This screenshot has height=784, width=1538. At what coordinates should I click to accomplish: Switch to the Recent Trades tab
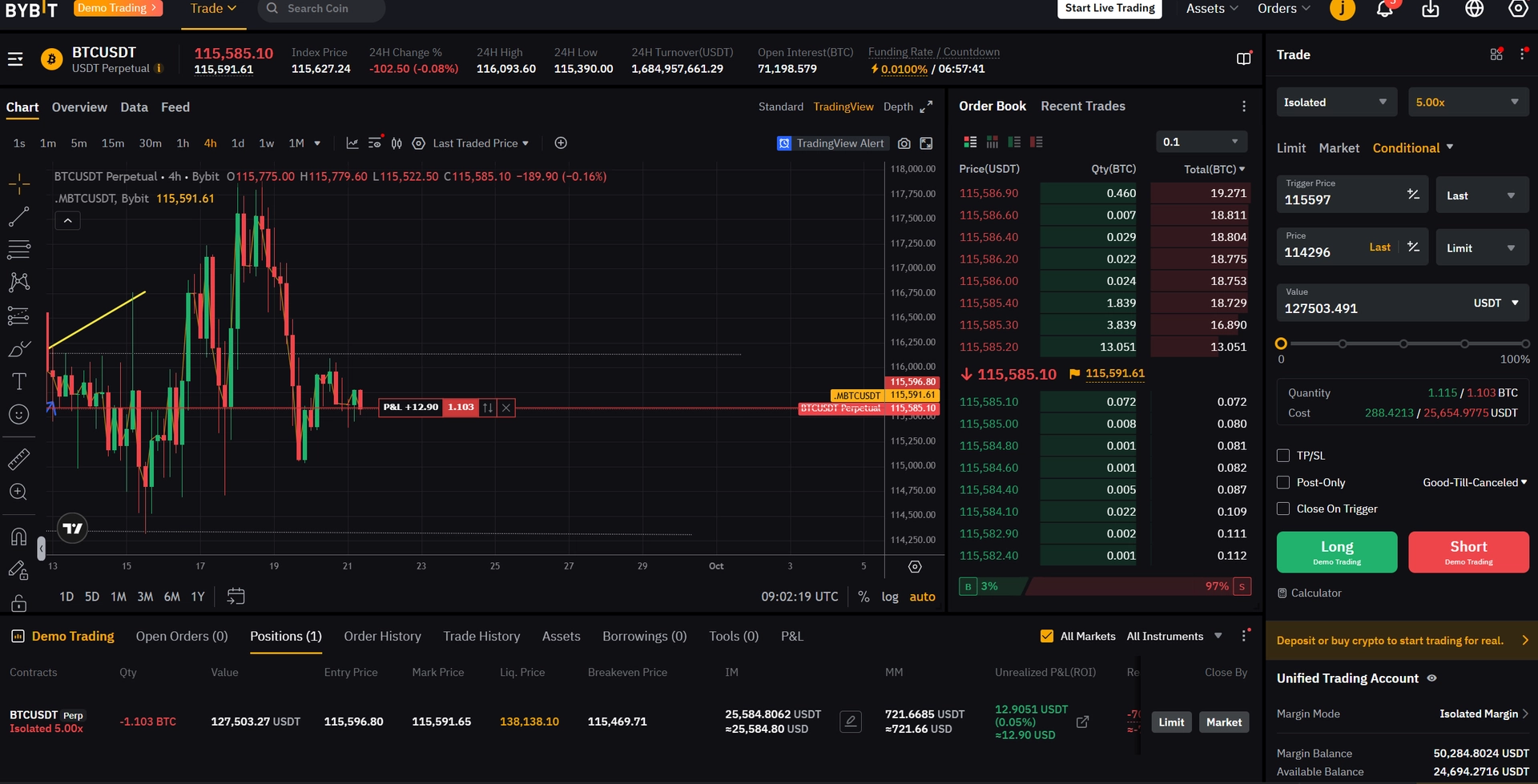click(1083, 107)
